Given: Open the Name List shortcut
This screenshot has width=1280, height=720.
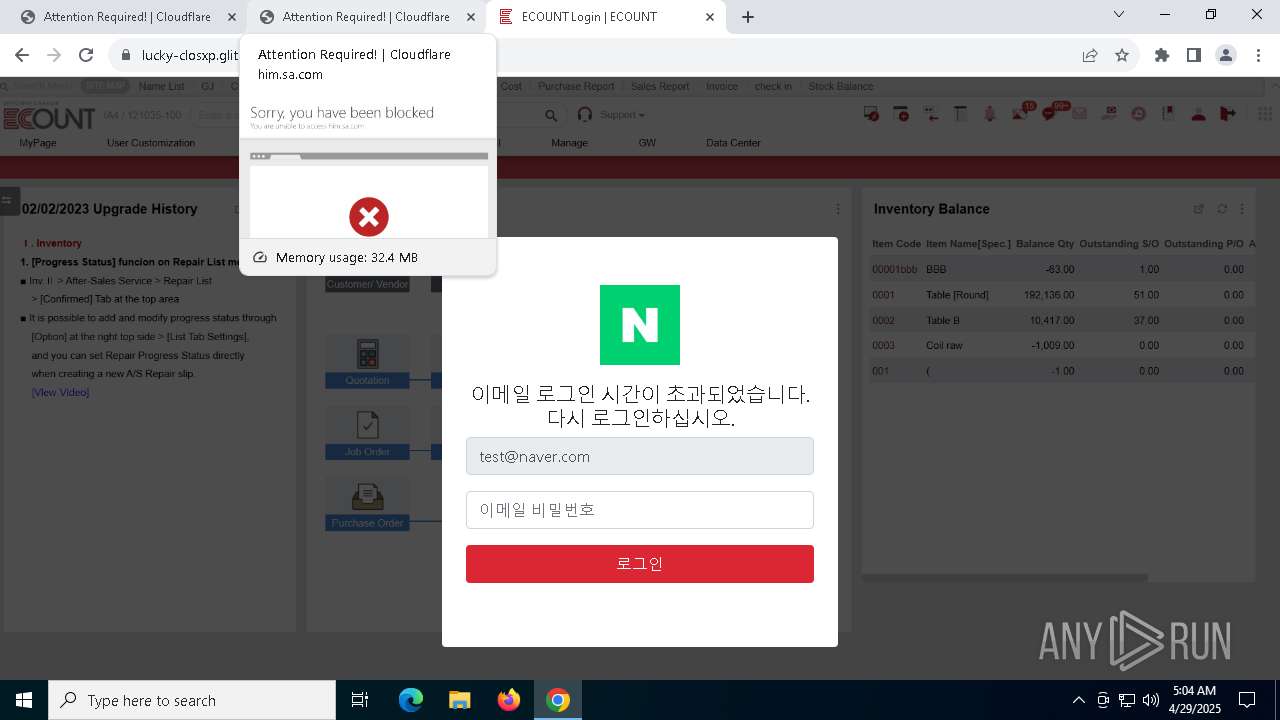Looking at the screenshot, I should [161, 86].
